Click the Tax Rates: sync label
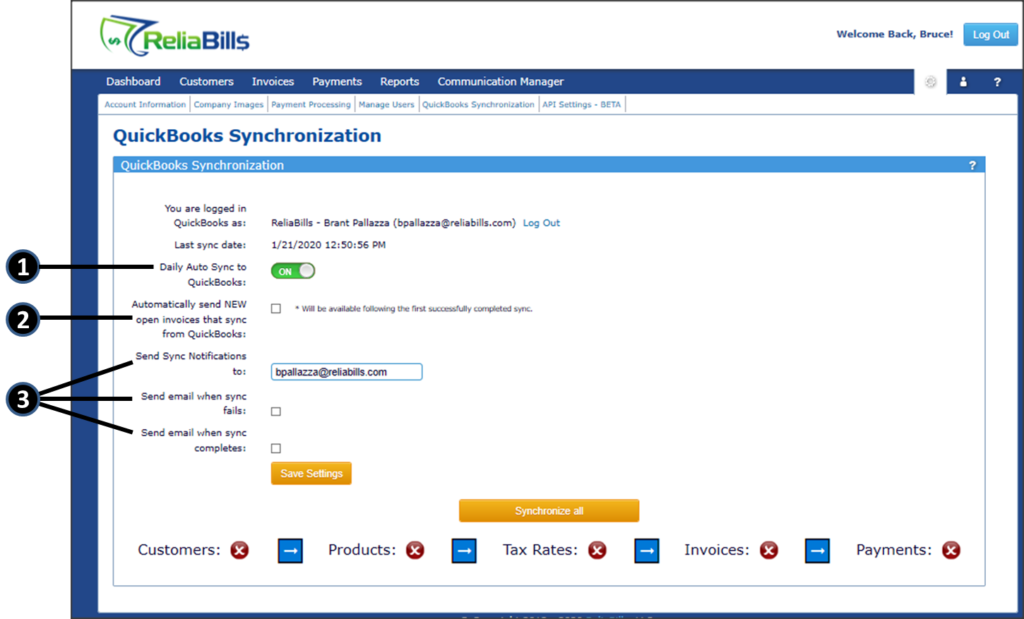Screen dimensions: 1024x619 click(540, 550)
